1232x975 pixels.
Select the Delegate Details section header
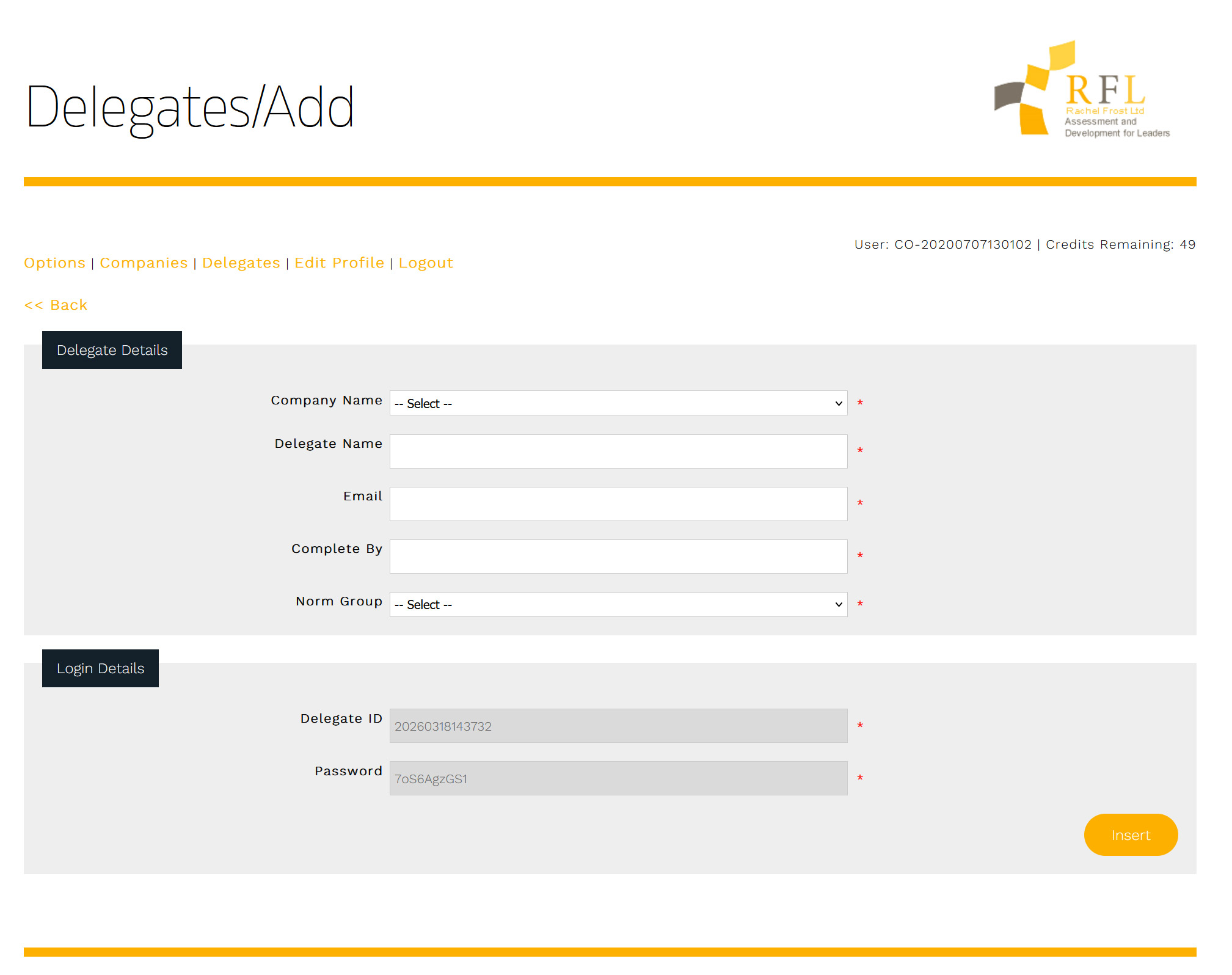[112, 350]
